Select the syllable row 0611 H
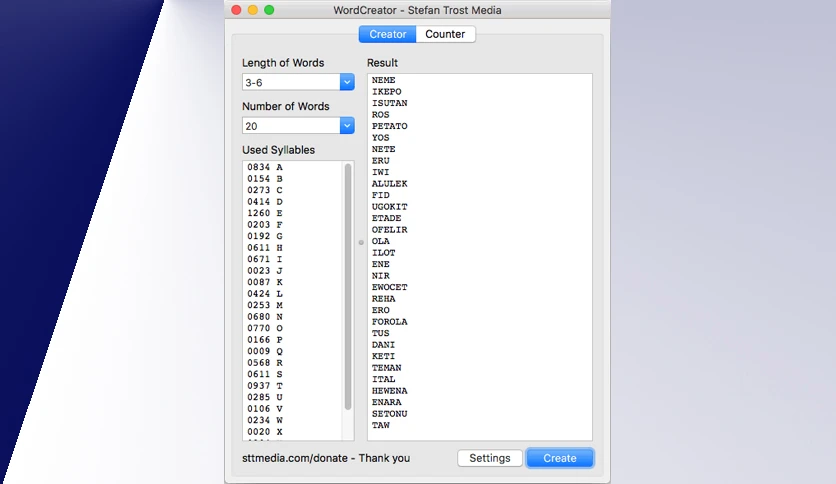 pyautogui.click(x=265, y=247)
